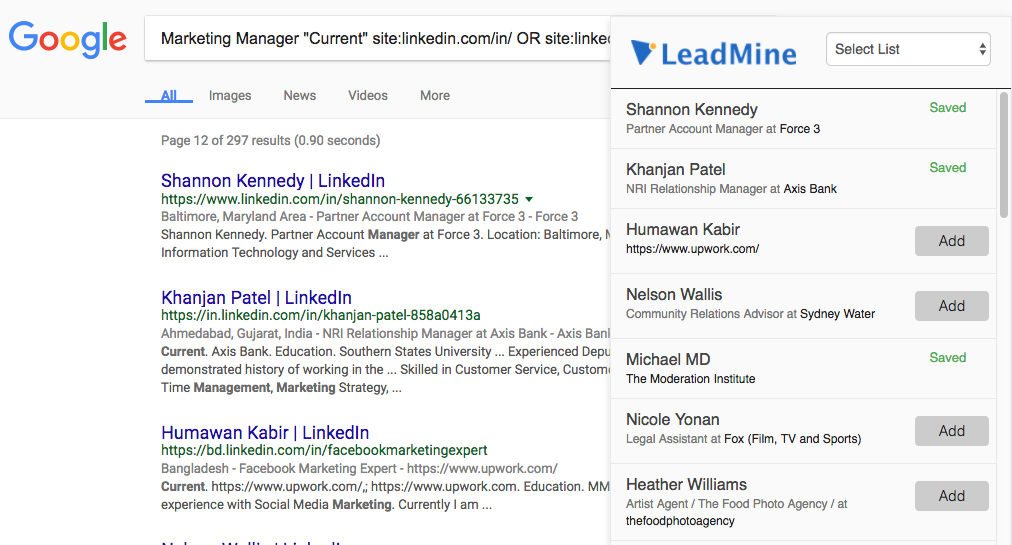1012x545 pixels.
Task: Add Humawan Kabir to the list
Action: pyautogui.click(x=951, y=241)
